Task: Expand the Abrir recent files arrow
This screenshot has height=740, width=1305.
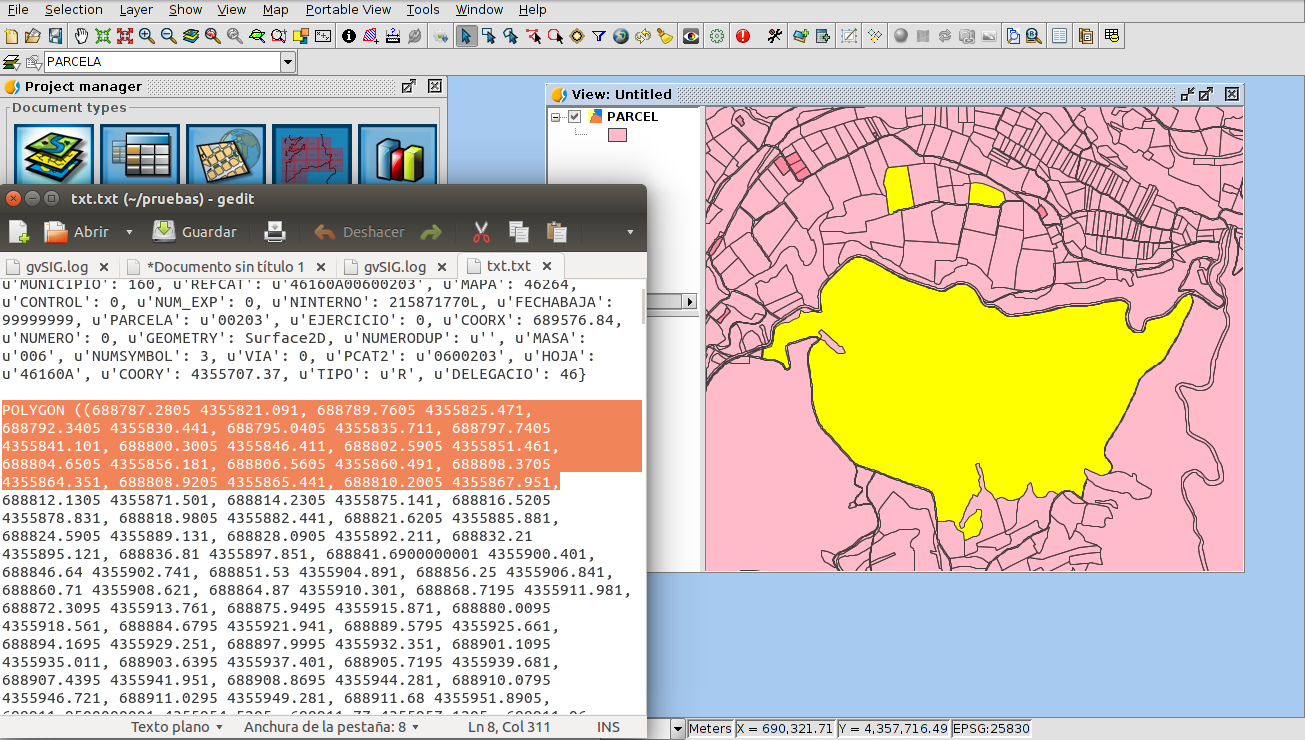Action: pyautogui.click(x=129, y=232)
